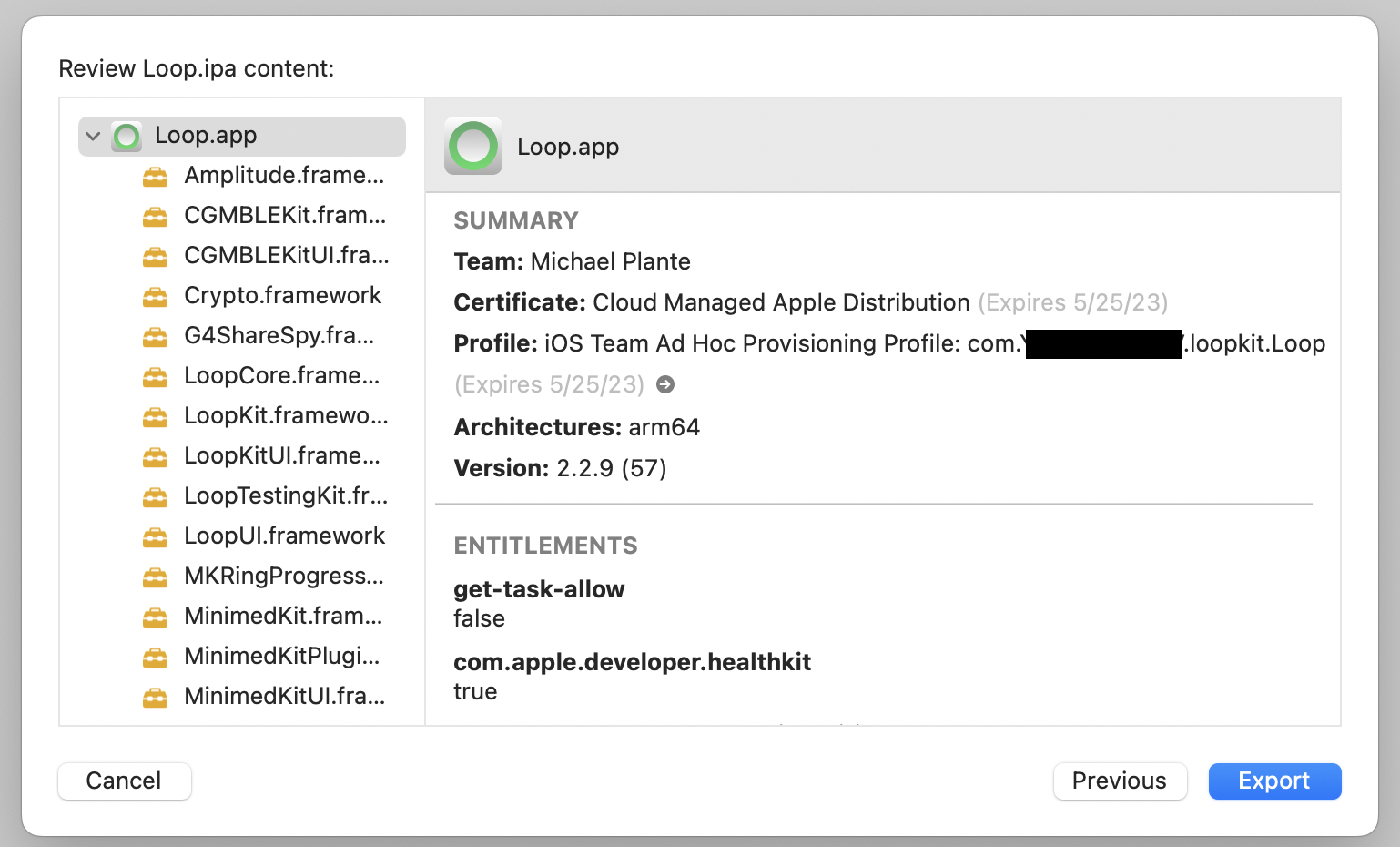
Task: Click the LoopUI.framework toolbox icon
Action: coord(156,536)
